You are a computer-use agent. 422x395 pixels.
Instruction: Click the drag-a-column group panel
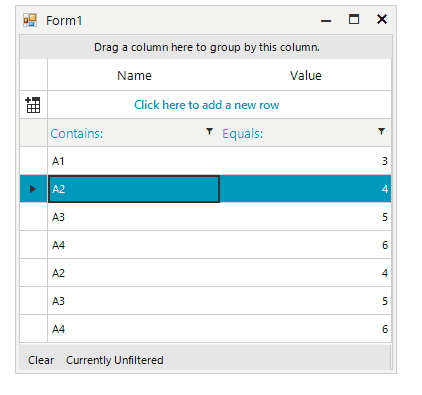206,47
